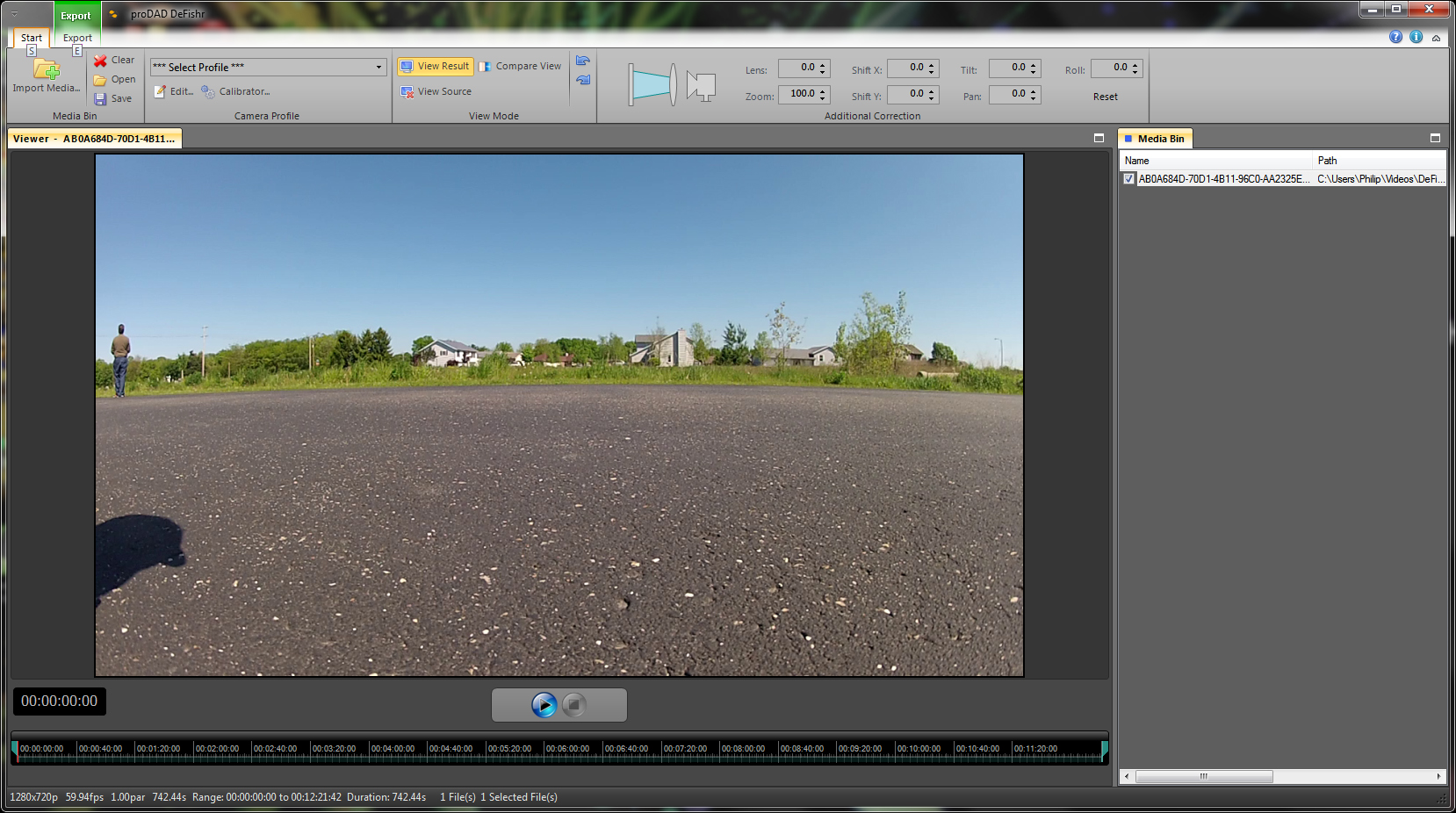
Task: Open the Select Profile dropdown
Action: [x=378, y=68]
